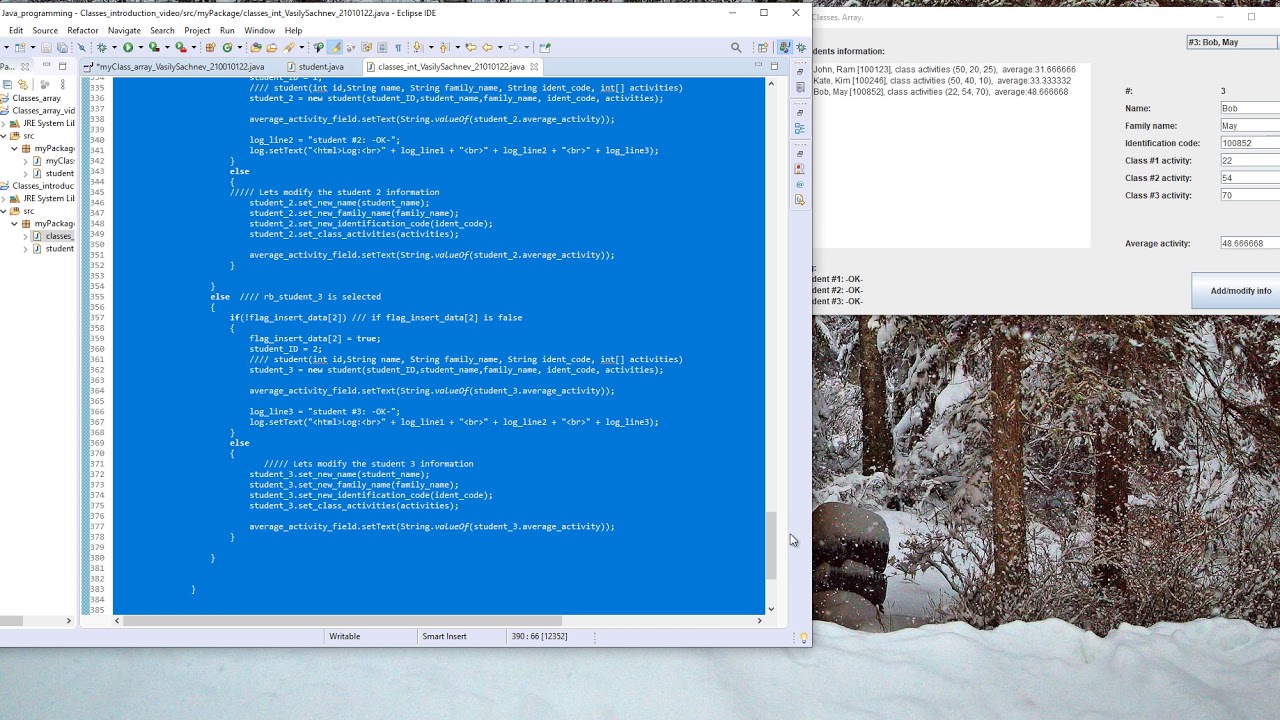Open the Source menu
Viewport: 1280px width, 720px height.
click(x=45, y=30)
